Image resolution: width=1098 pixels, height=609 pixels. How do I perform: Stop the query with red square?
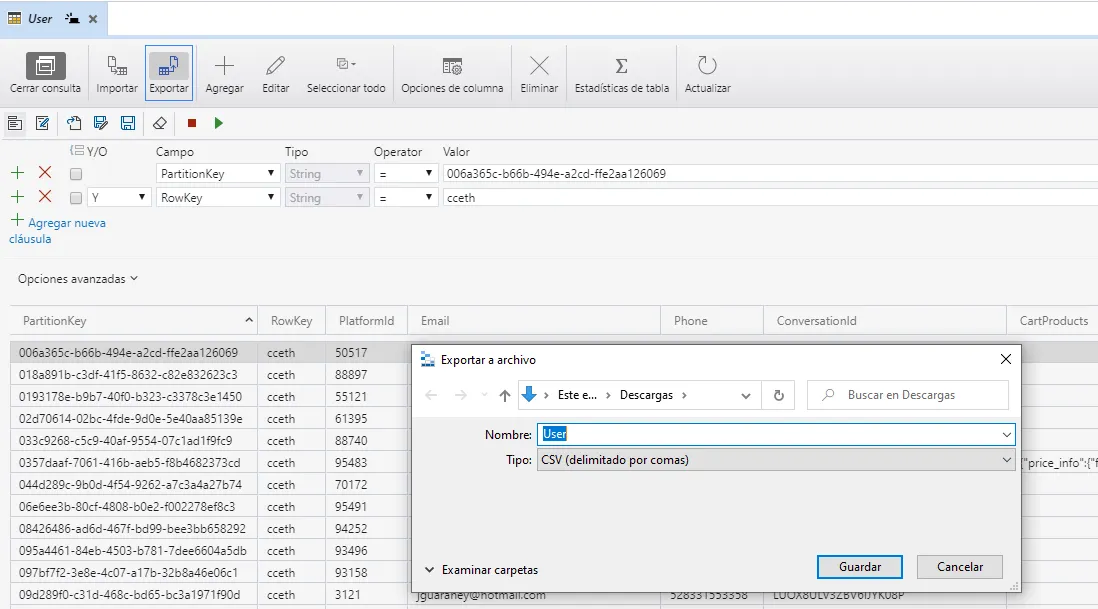[x=192, y=123]
